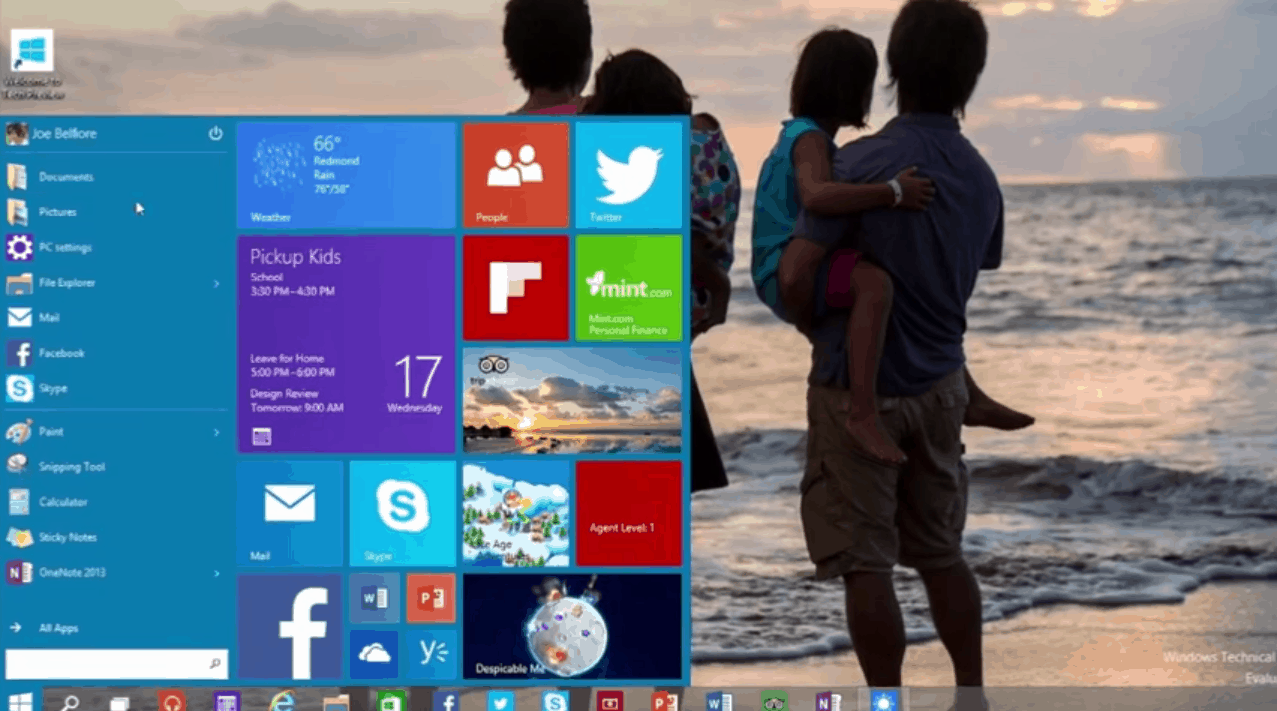Launch the small Word tile

[375, 598]
